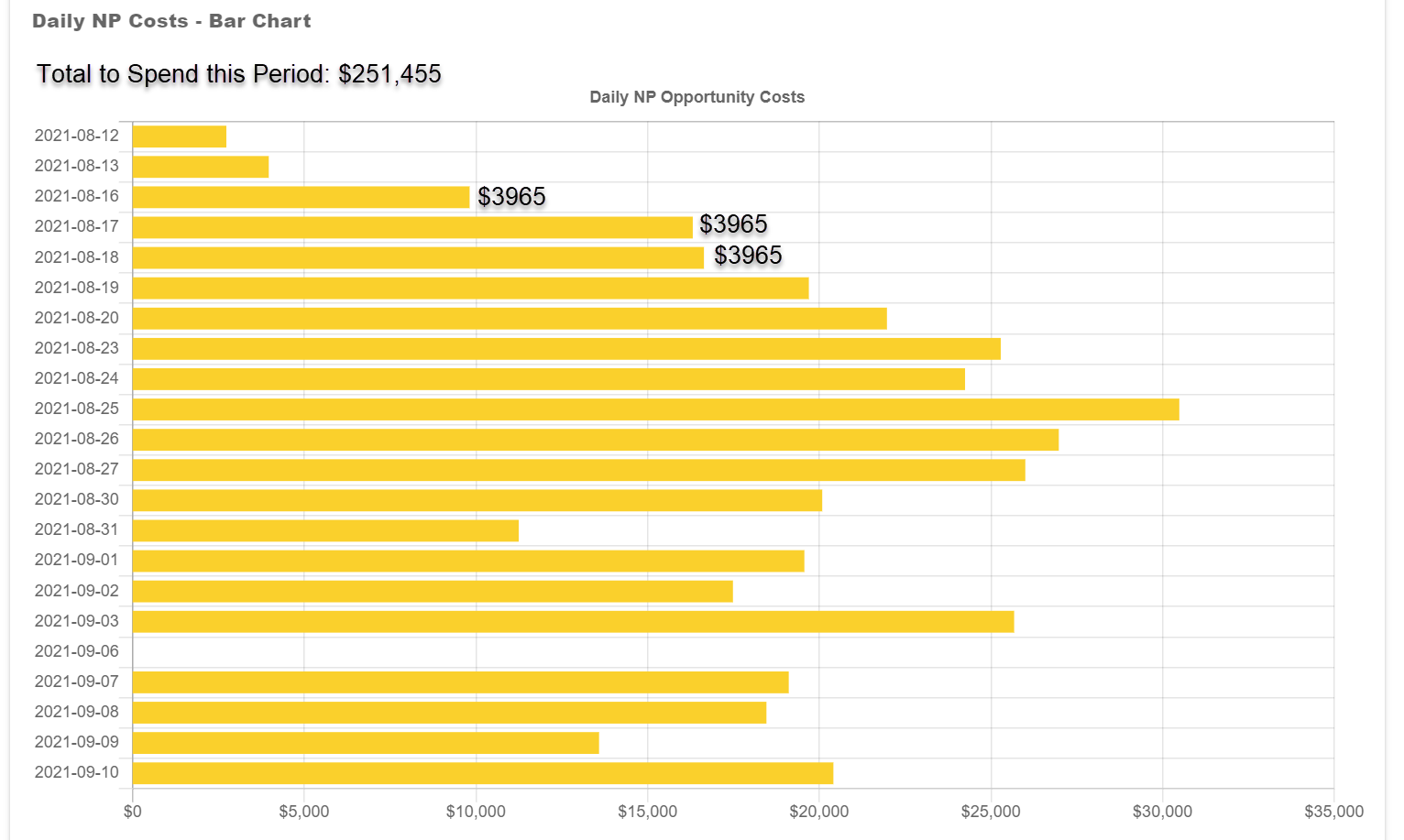
Task: Select the 2021-08-23 bar
Action: tap(566, 349)
